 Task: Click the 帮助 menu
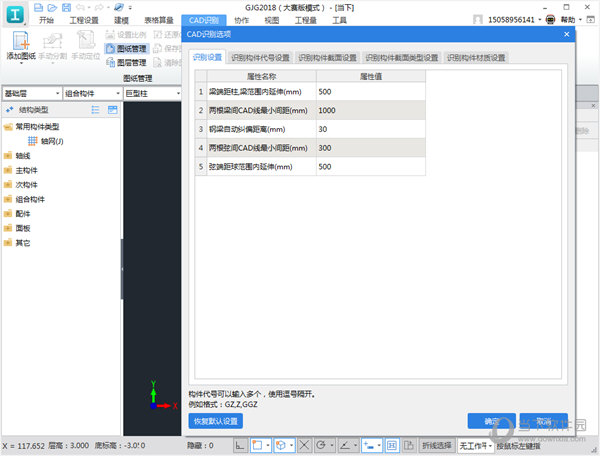click(568, 20)
